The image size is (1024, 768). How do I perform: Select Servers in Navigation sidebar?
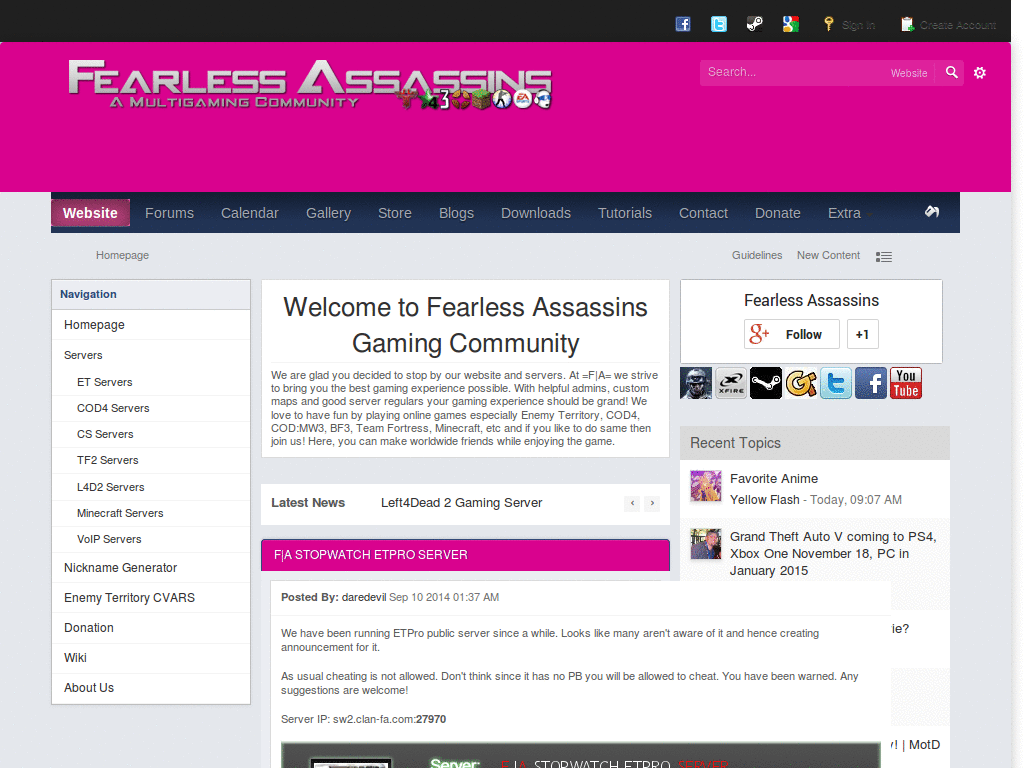click(151, 355)
